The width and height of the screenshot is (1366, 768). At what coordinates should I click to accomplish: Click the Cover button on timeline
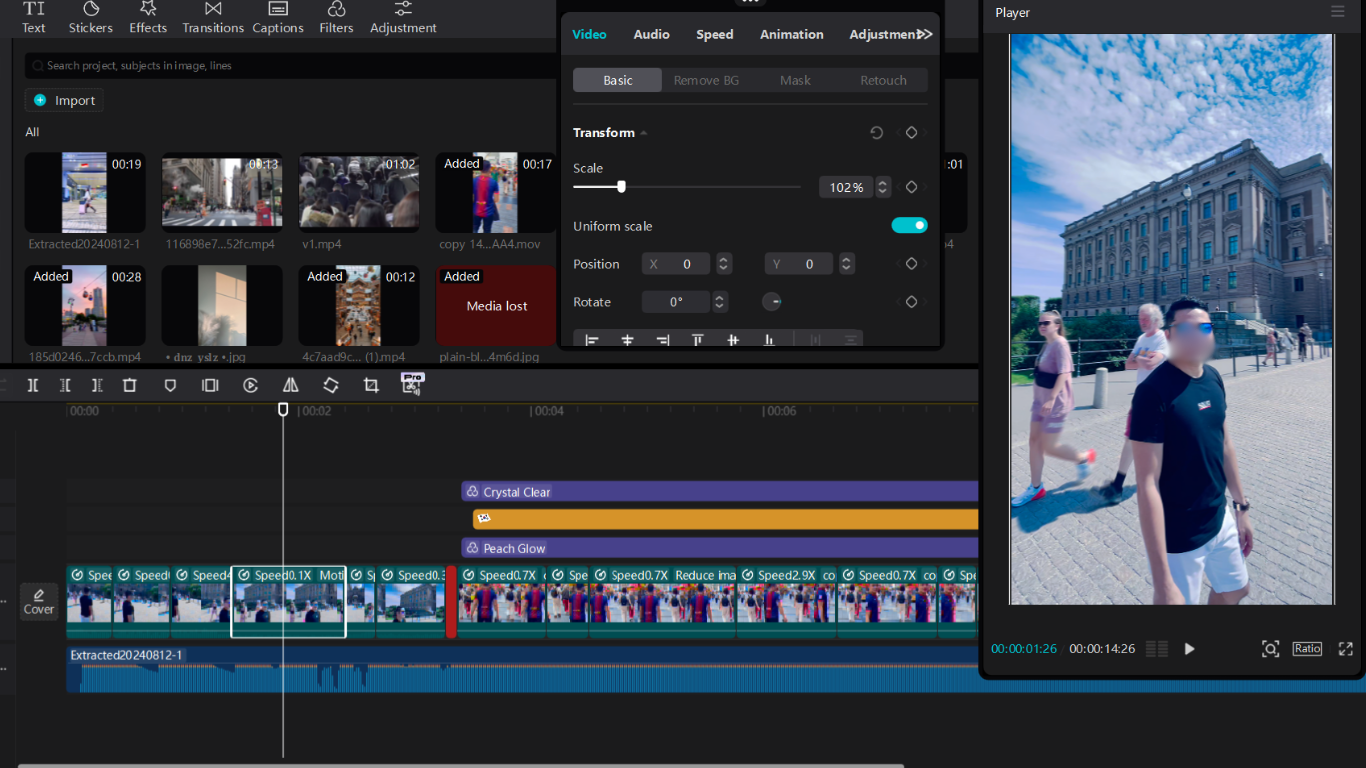click(x=39, y=601)
